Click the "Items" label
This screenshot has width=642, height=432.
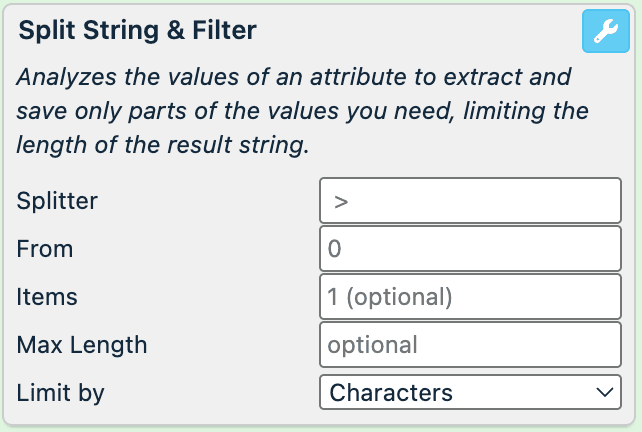tap(47, 297)
